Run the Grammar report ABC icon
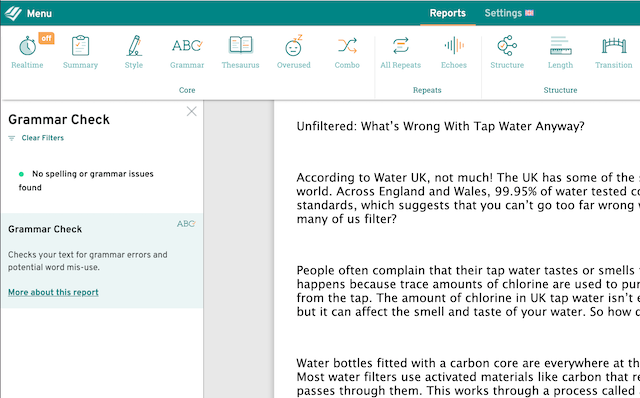This screenshot has height=398, width=640. (187, 45)
